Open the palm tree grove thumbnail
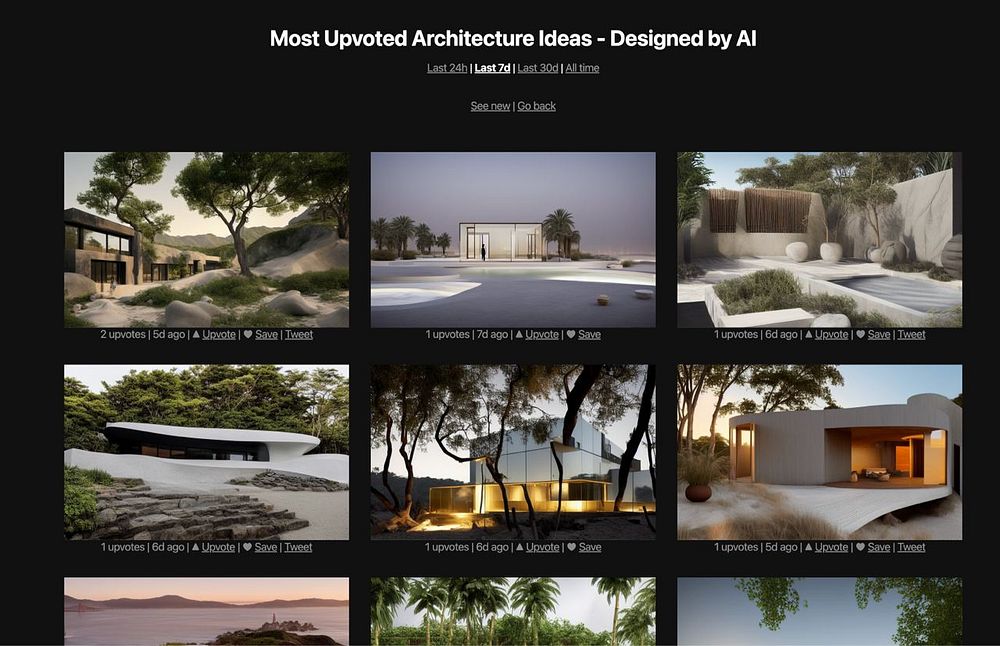This screenshot has height=646, width=1000. (x=513, y=612)
